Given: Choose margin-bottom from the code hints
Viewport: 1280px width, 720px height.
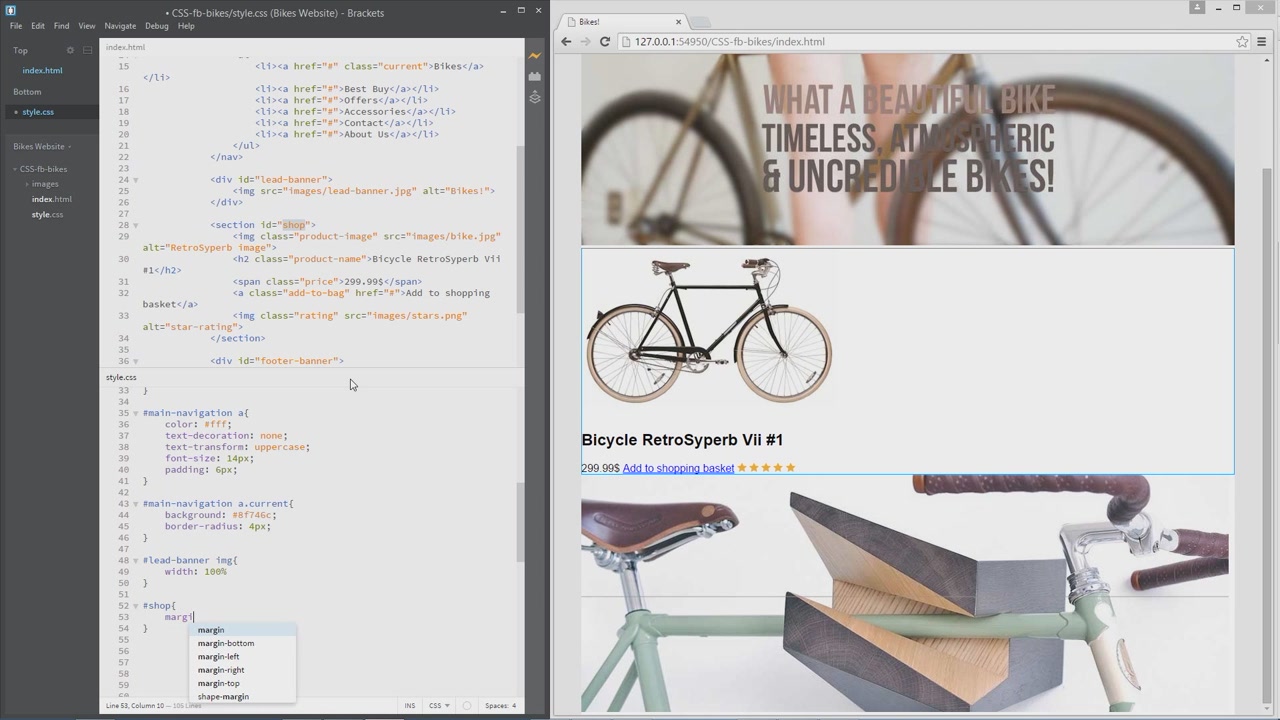Looking at the screenshot, I should [242, 643].
